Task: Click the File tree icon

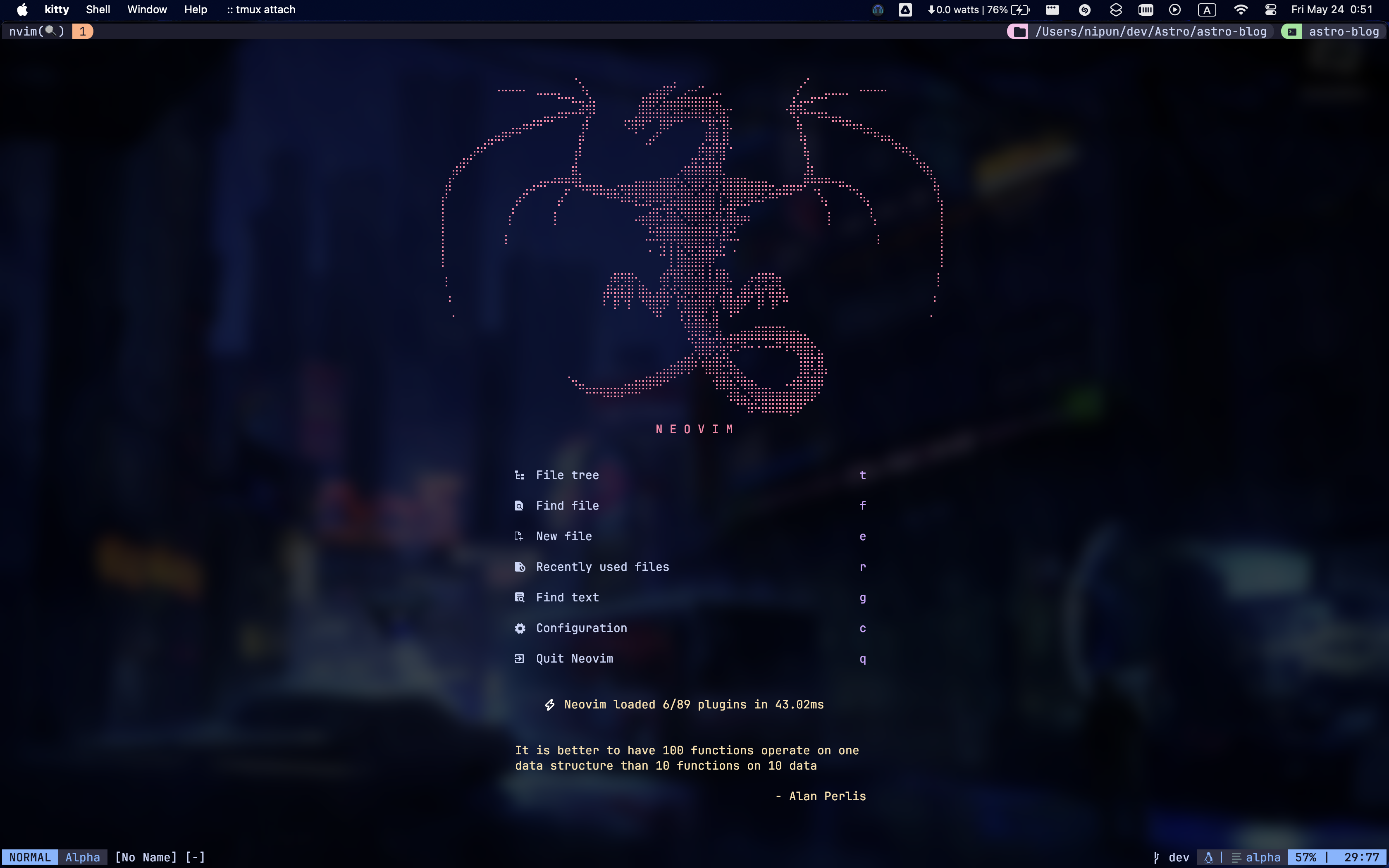Action: pos(520,475)
